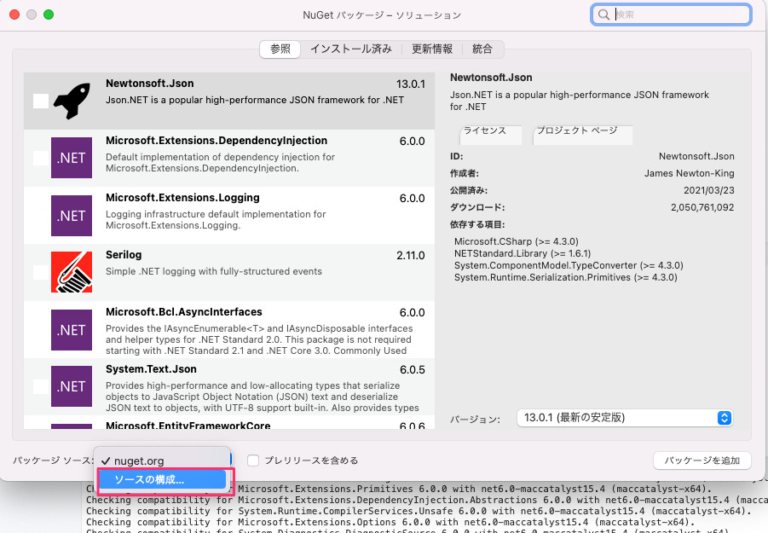Select the Microsoft.Extensions.Logging package title
768x533 pixels.
pos(183,197)
